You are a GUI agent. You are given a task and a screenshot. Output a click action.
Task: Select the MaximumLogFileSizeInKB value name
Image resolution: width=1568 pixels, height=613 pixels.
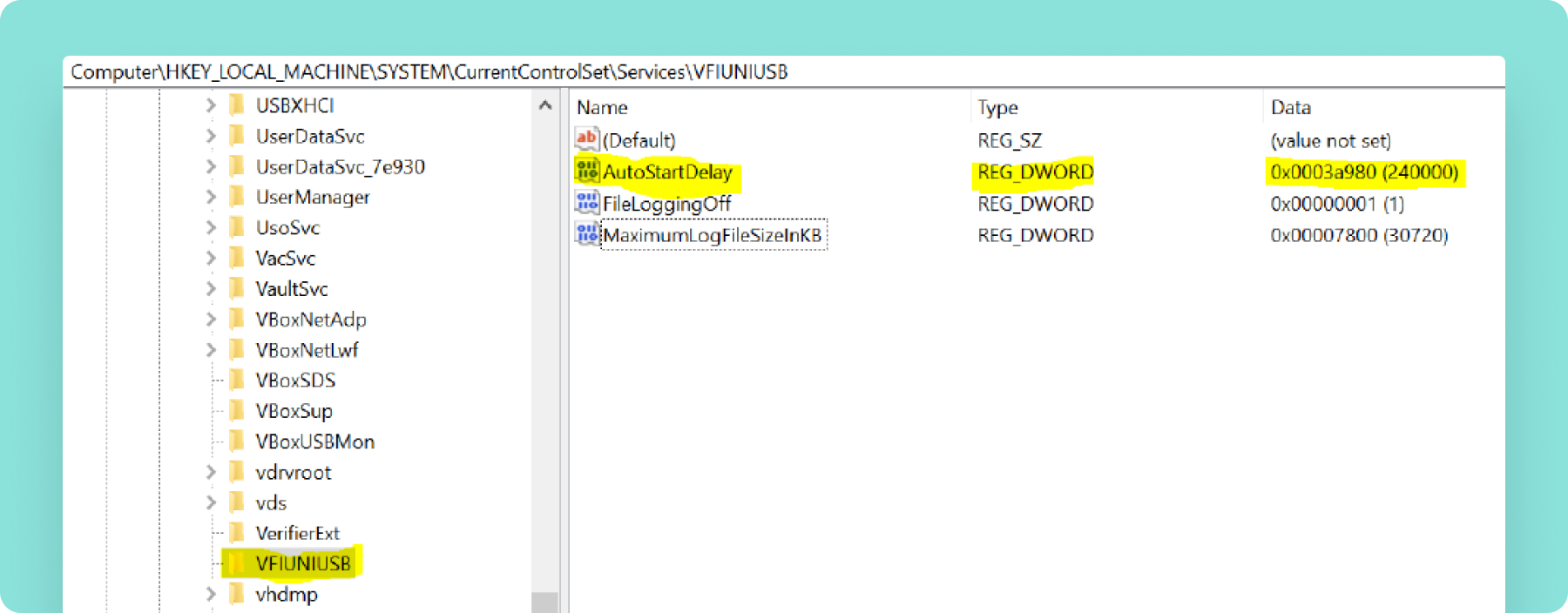[x=713, y=235]
